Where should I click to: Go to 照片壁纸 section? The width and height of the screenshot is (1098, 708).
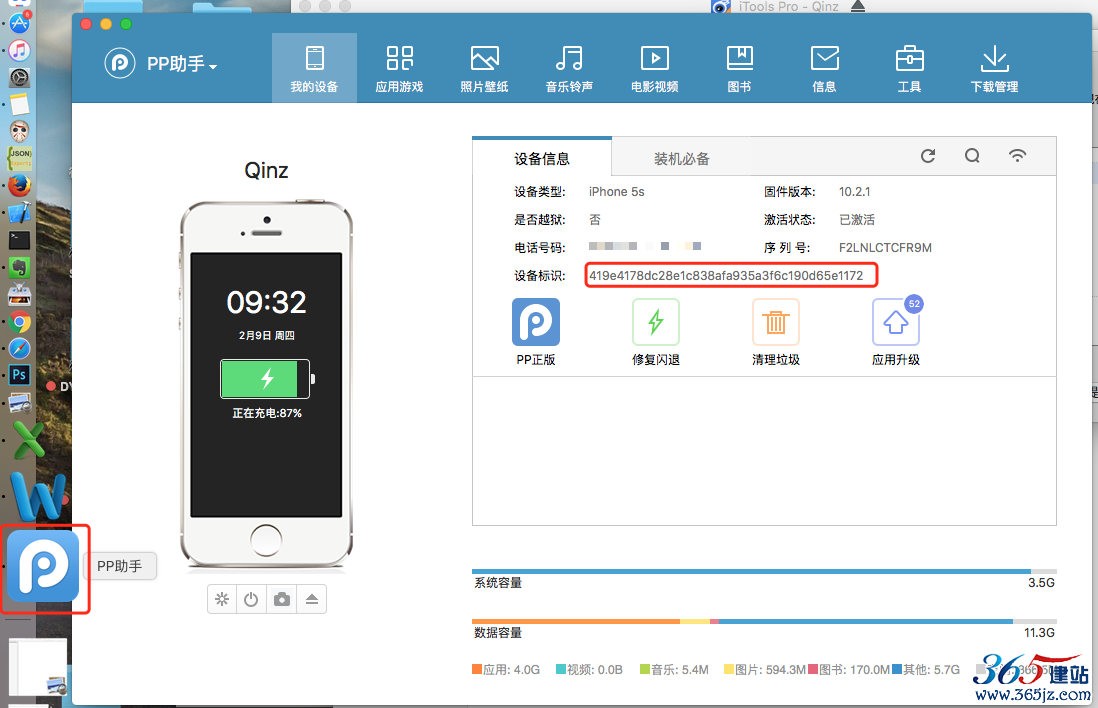tap(485, 68)
